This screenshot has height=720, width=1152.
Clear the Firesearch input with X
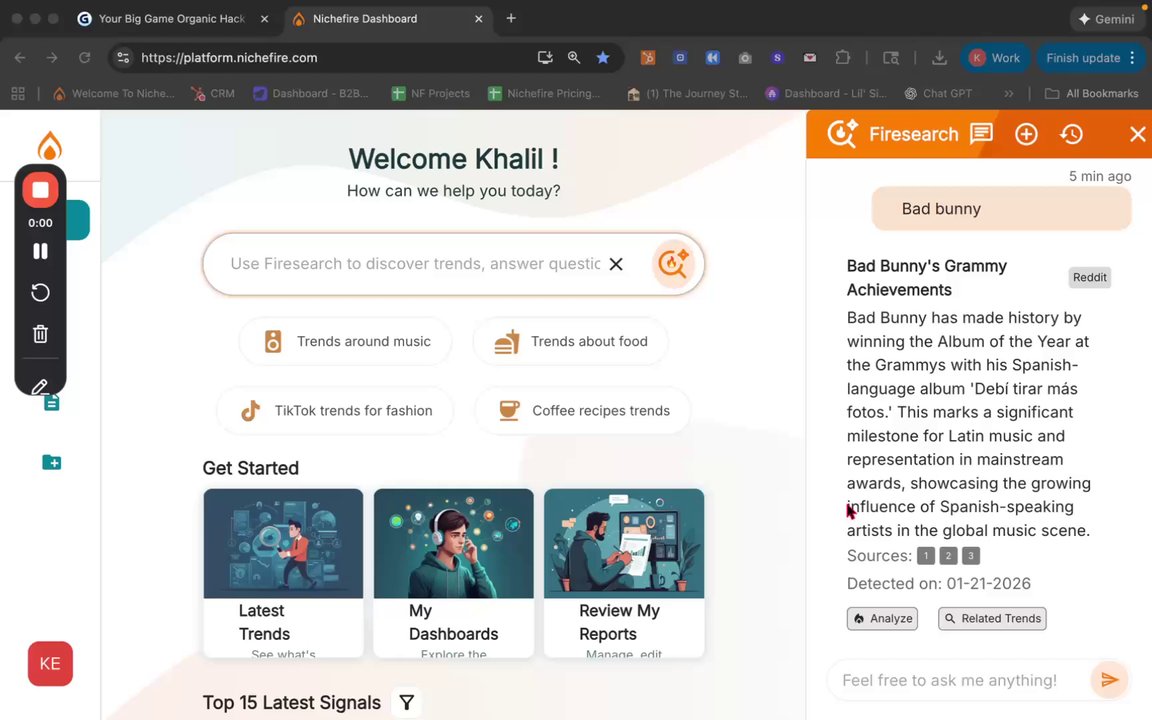click(616, 264)
